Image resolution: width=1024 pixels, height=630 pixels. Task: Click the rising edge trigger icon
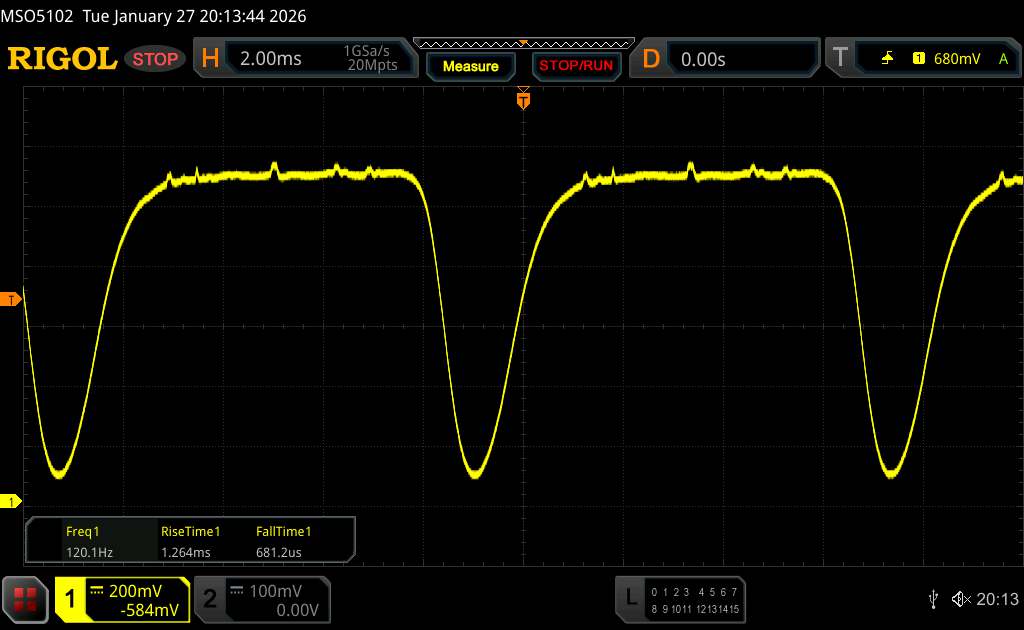887,59
